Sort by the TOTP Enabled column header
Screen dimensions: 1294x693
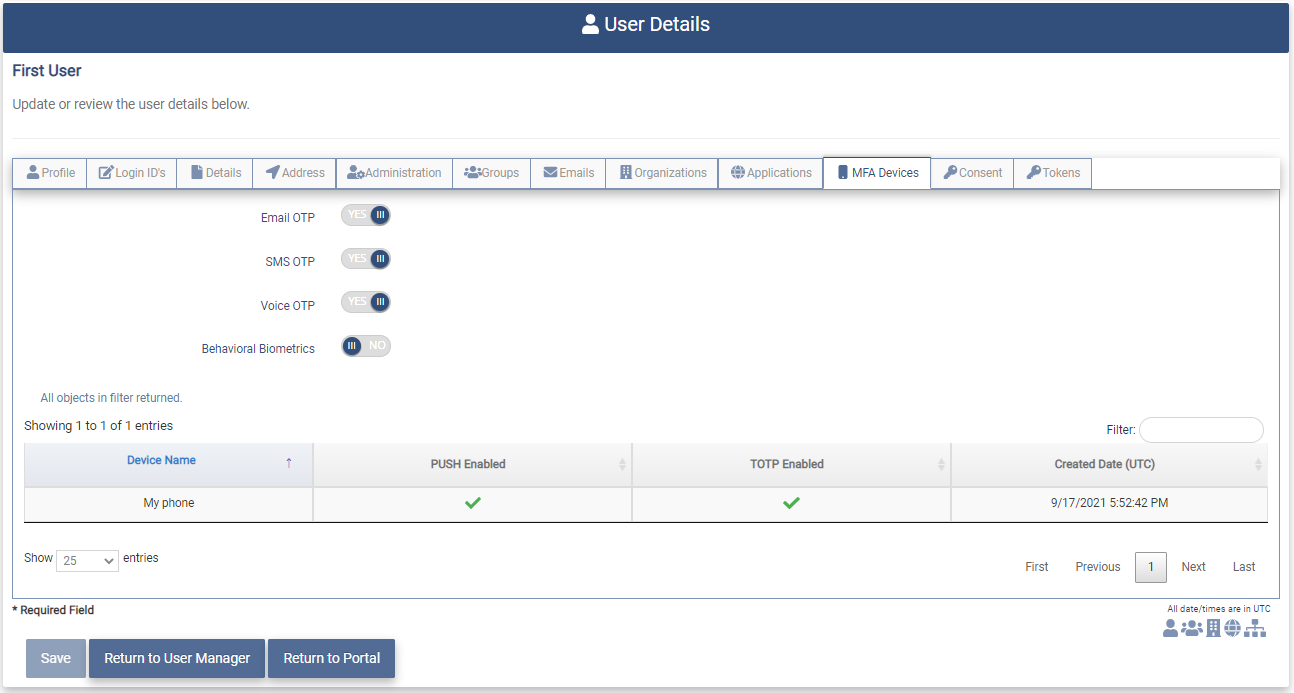pos(791,464)
